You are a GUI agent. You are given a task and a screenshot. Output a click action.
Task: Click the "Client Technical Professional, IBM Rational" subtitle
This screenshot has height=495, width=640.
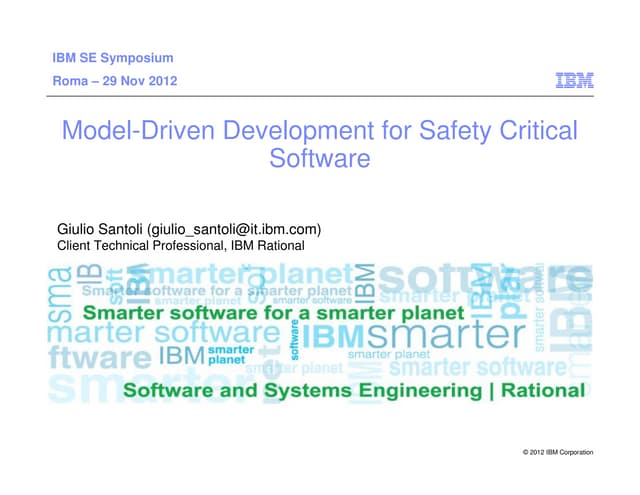(180, 245)
